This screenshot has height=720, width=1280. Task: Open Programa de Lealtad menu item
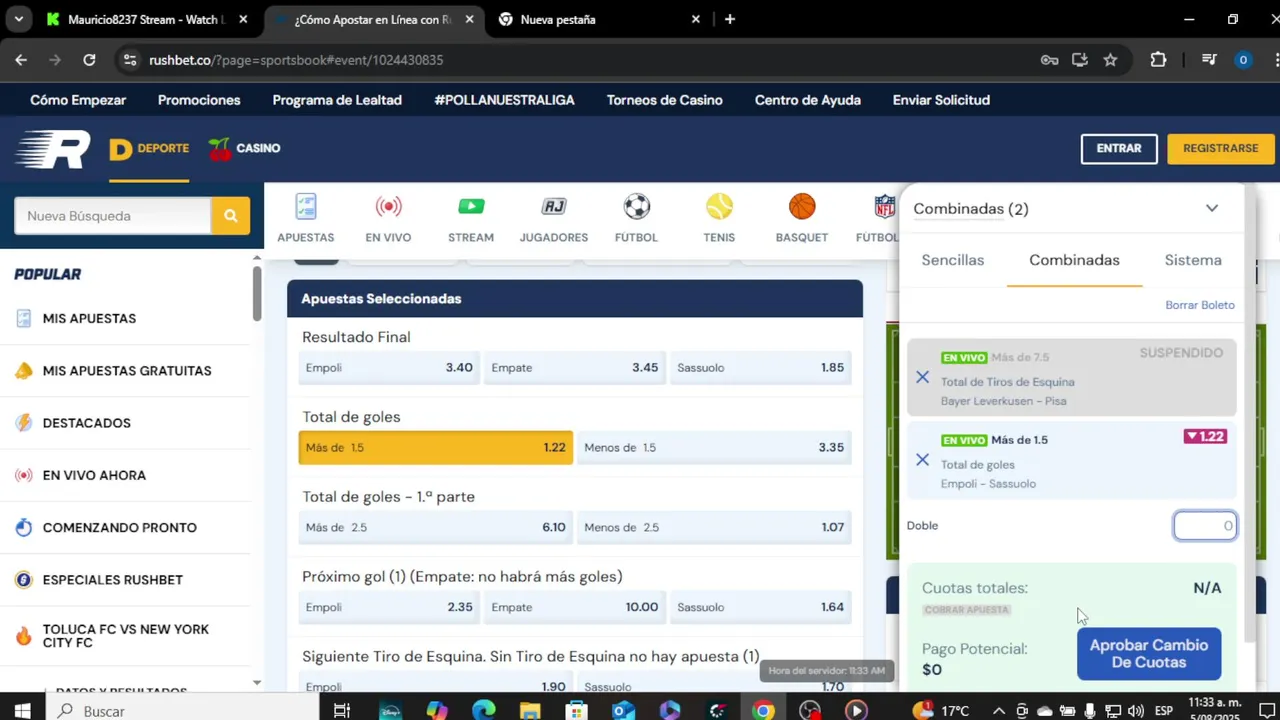point(337,100)
